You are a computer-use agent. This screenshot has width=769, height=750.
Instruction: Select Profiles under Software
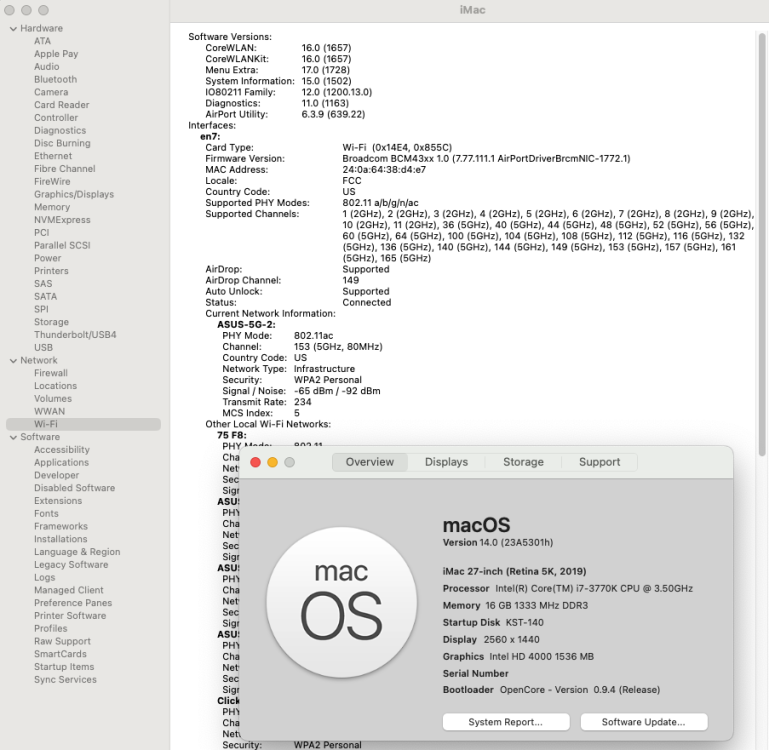pos(51,628)
